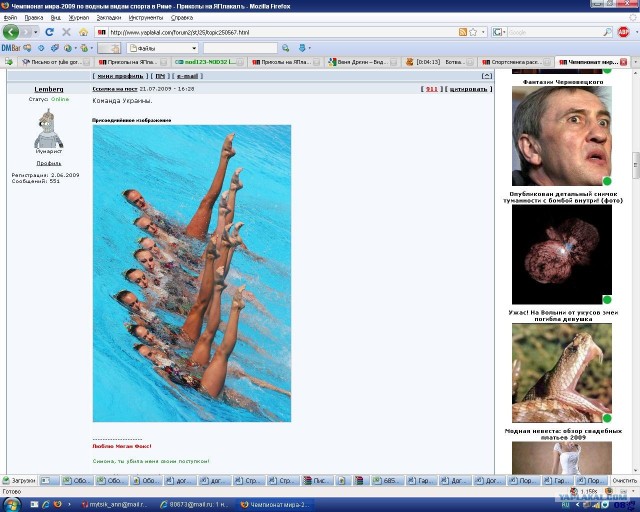Click the Stop loading X icon
The height and width of the screenshot is (512, 640).
[x=66, y=32]
